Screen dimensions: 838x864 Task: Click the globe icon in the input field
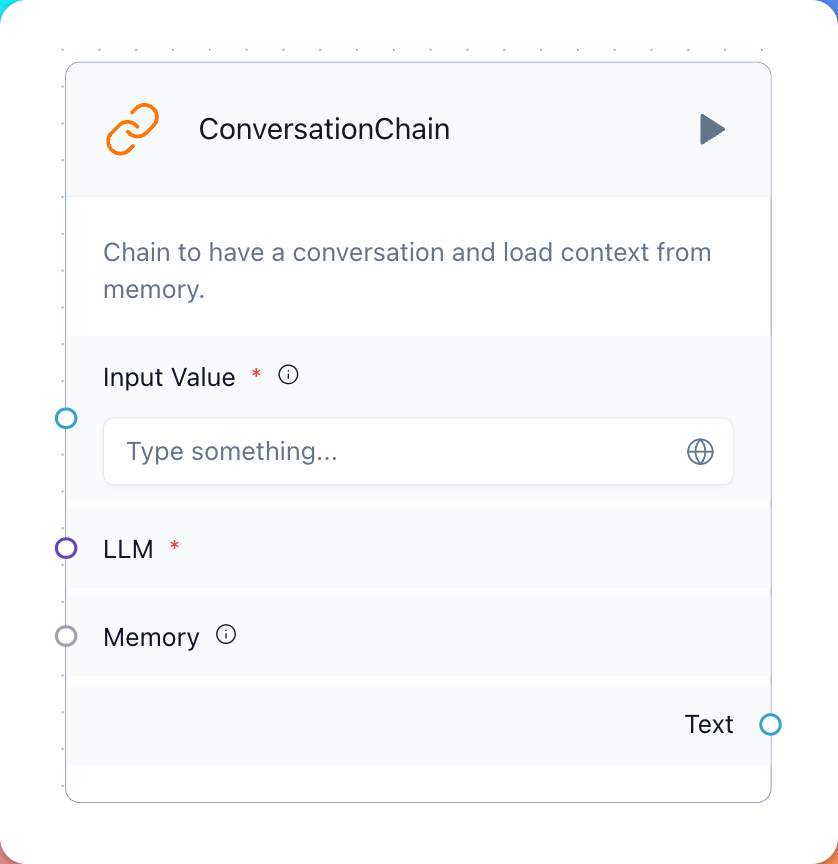click(x=700, y=452)
